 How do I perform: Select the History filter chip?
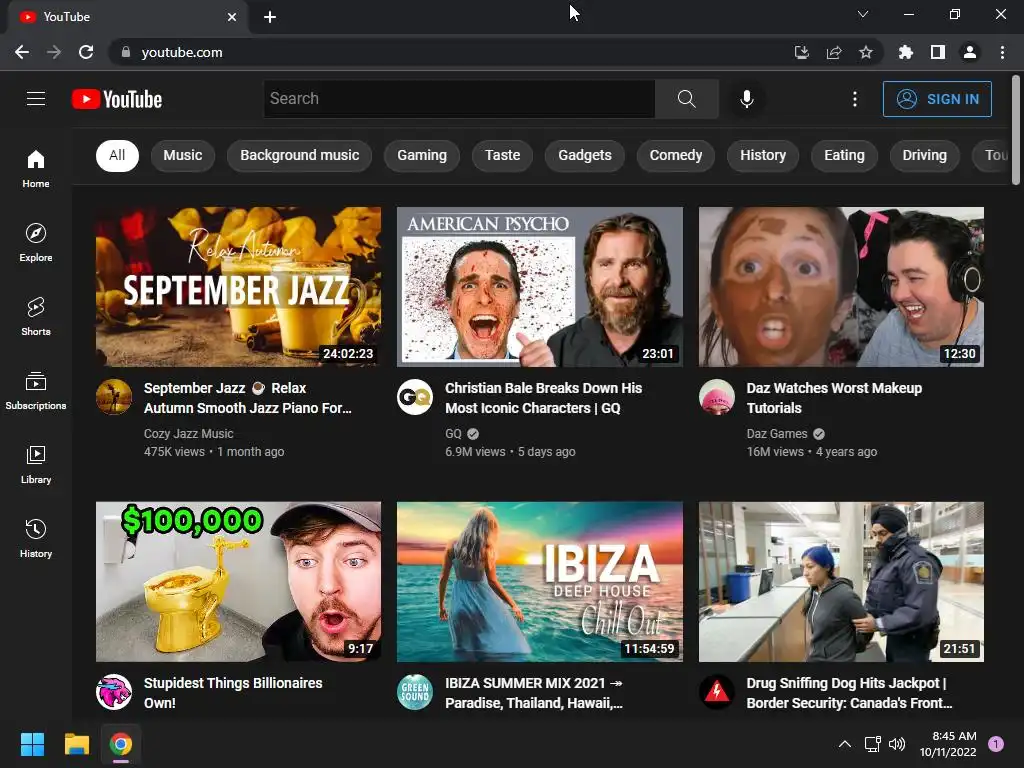pos(763,155)
